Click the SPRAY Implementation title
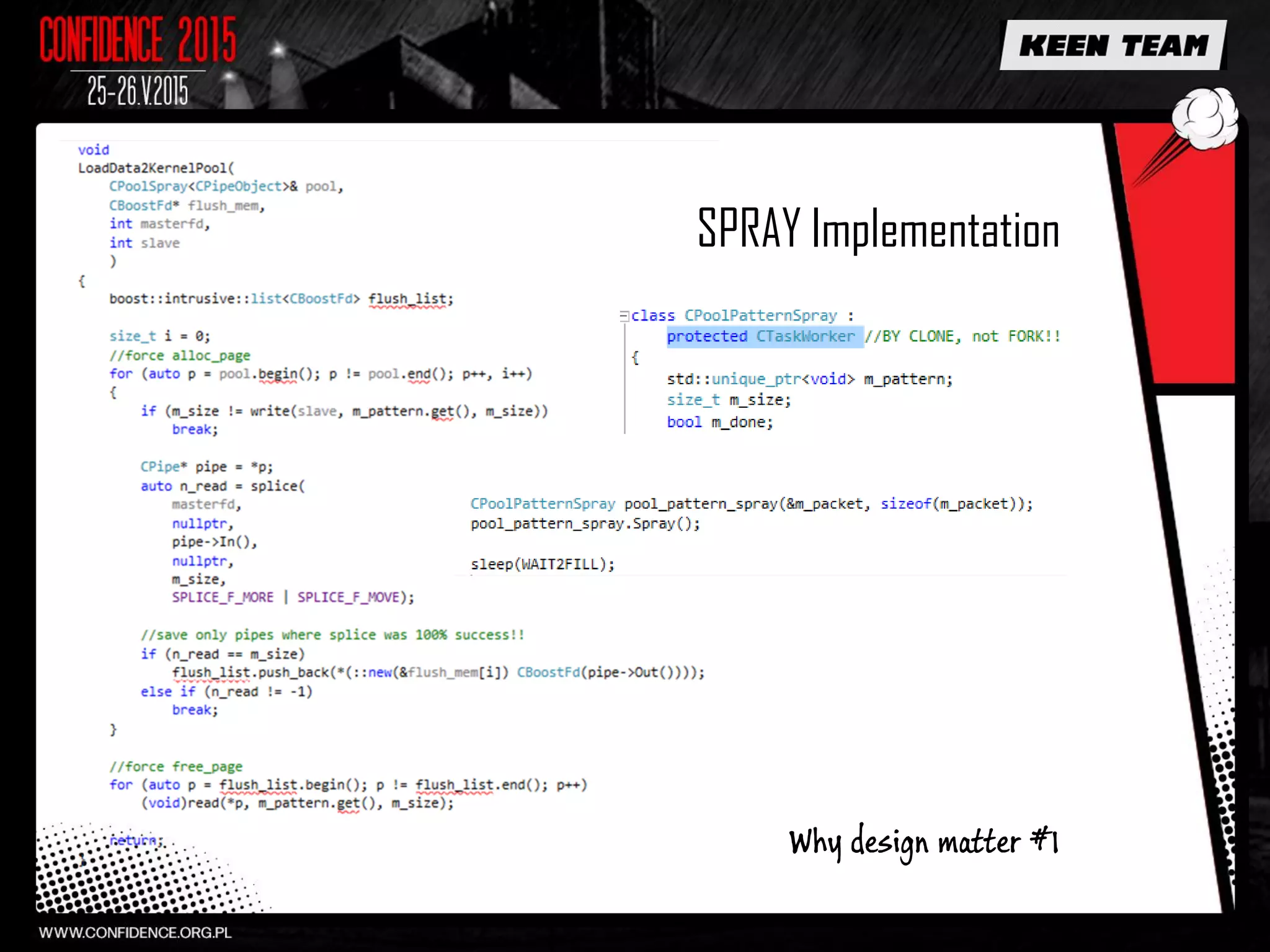This screenshot has height=952, width=1270. point(878,229)
